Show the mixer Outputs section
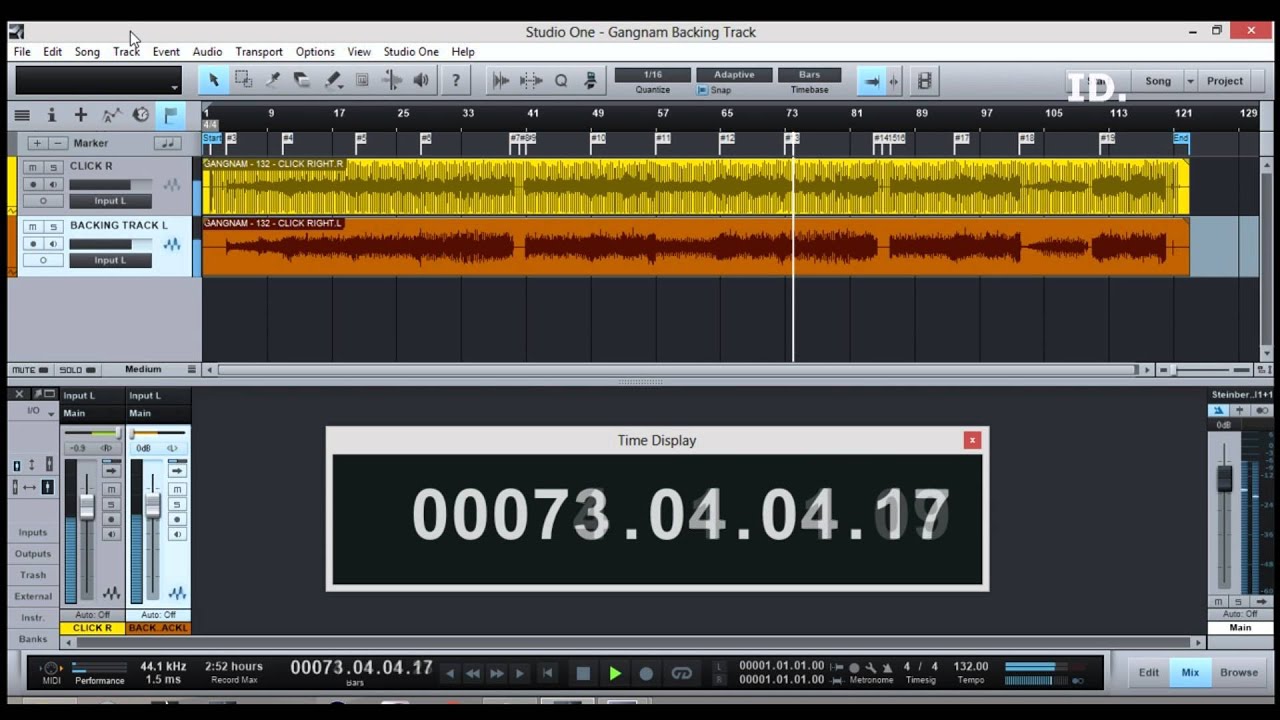Screen dimensions: 1280x720 pos(33,554)
